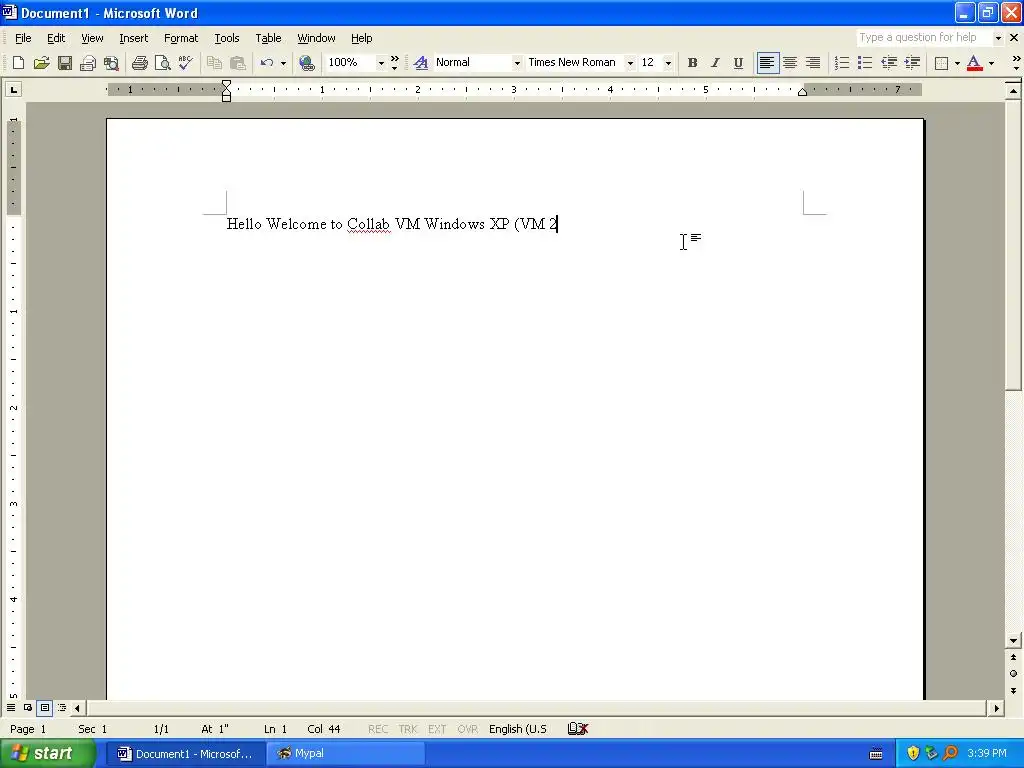Open the Zoom 100% dropdown
Screen dimensions: 1024x768
pyautogui.click(x=381, y=63)
